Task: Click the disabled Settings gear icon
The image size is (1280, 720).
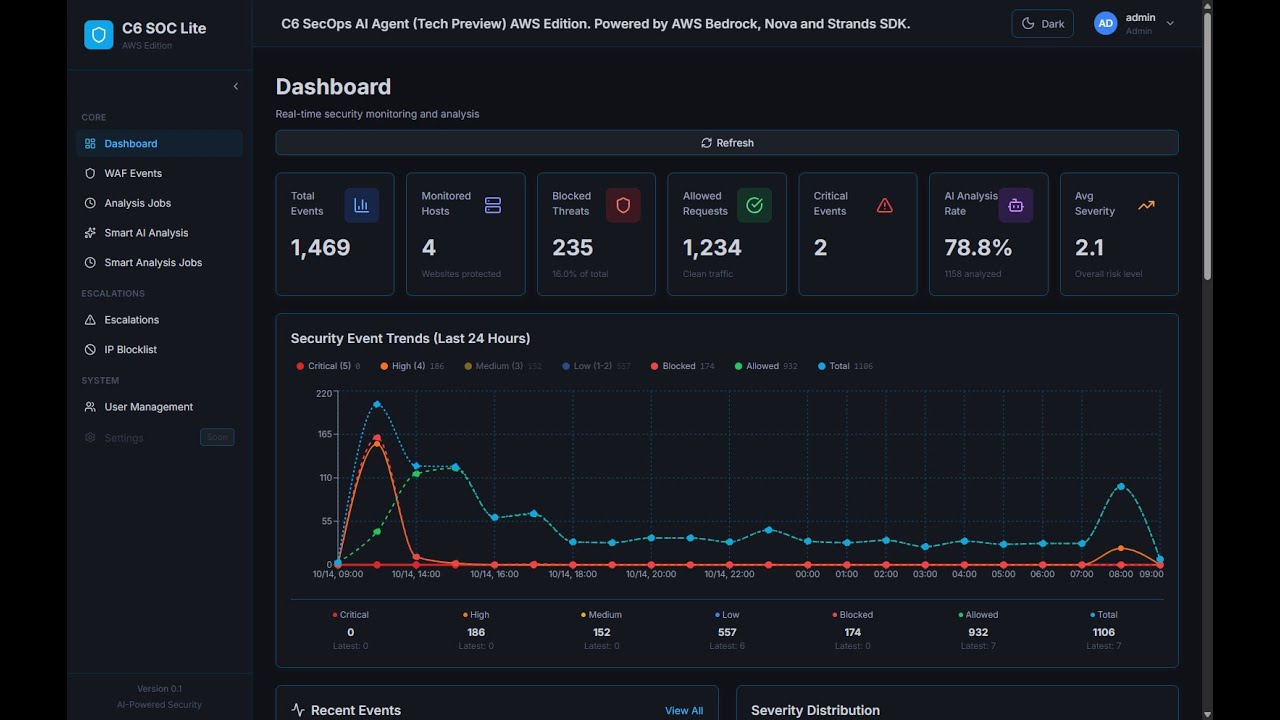Action: point(90,438)
